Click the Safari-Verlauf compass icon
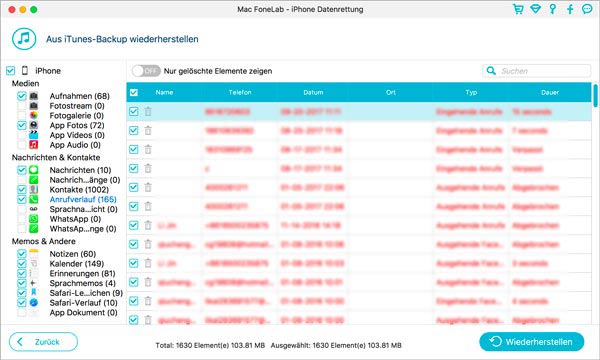Viewport: 600px width, 360px height. tap(34, 303)
